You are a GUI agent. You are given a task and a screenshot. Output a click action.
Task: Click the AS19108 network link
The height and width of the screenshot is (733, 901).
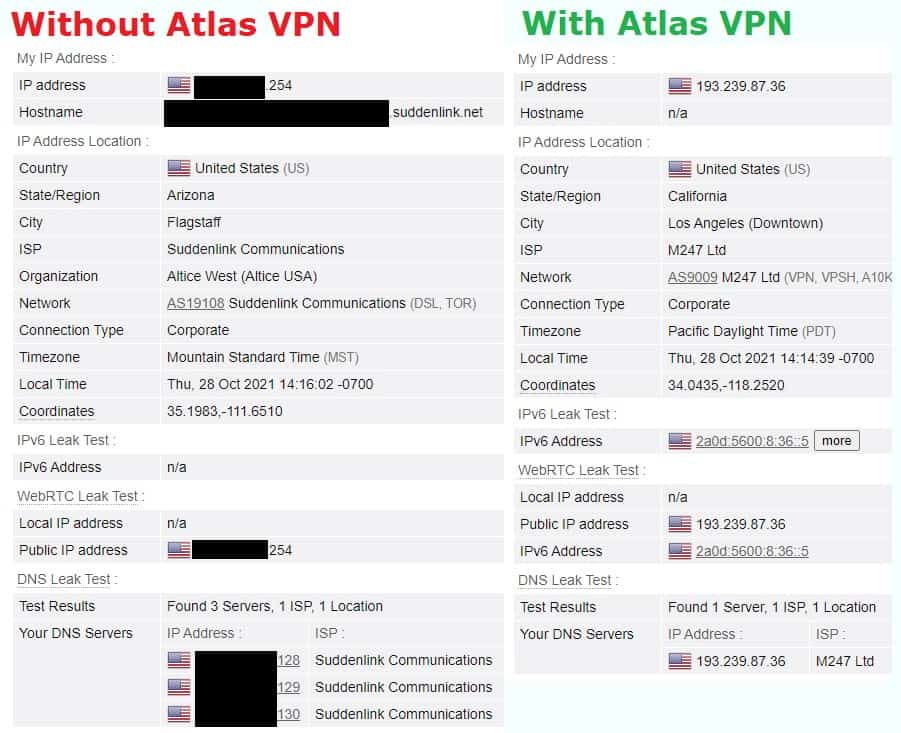click(x=195, y=303)
